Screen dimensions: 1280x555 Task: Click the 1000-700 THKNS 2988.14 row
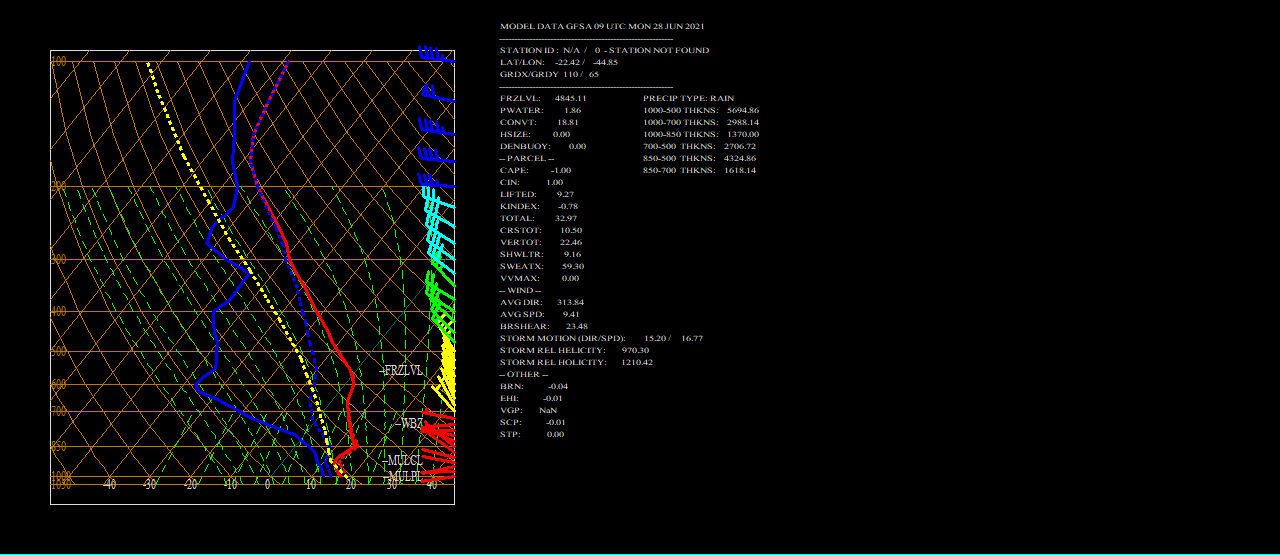coord(701,122)
